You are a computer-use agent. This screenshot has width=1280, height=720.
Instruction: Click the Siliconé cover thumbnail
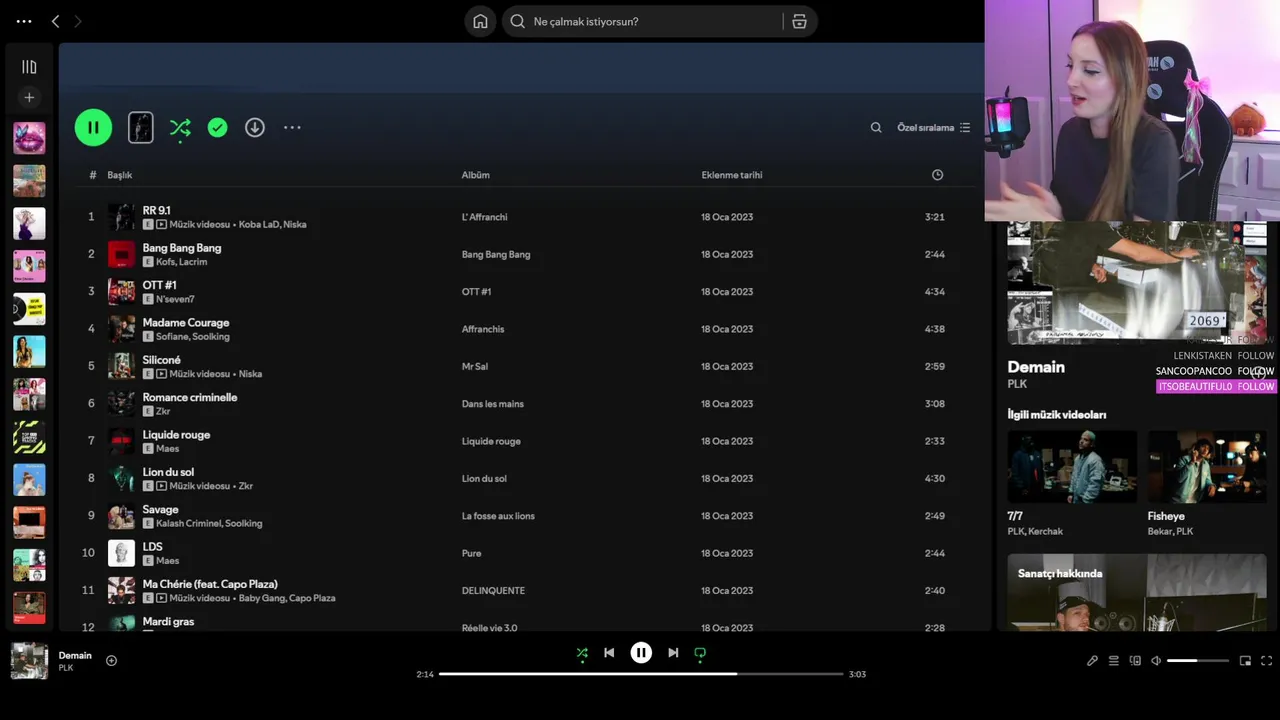(121, 366)
